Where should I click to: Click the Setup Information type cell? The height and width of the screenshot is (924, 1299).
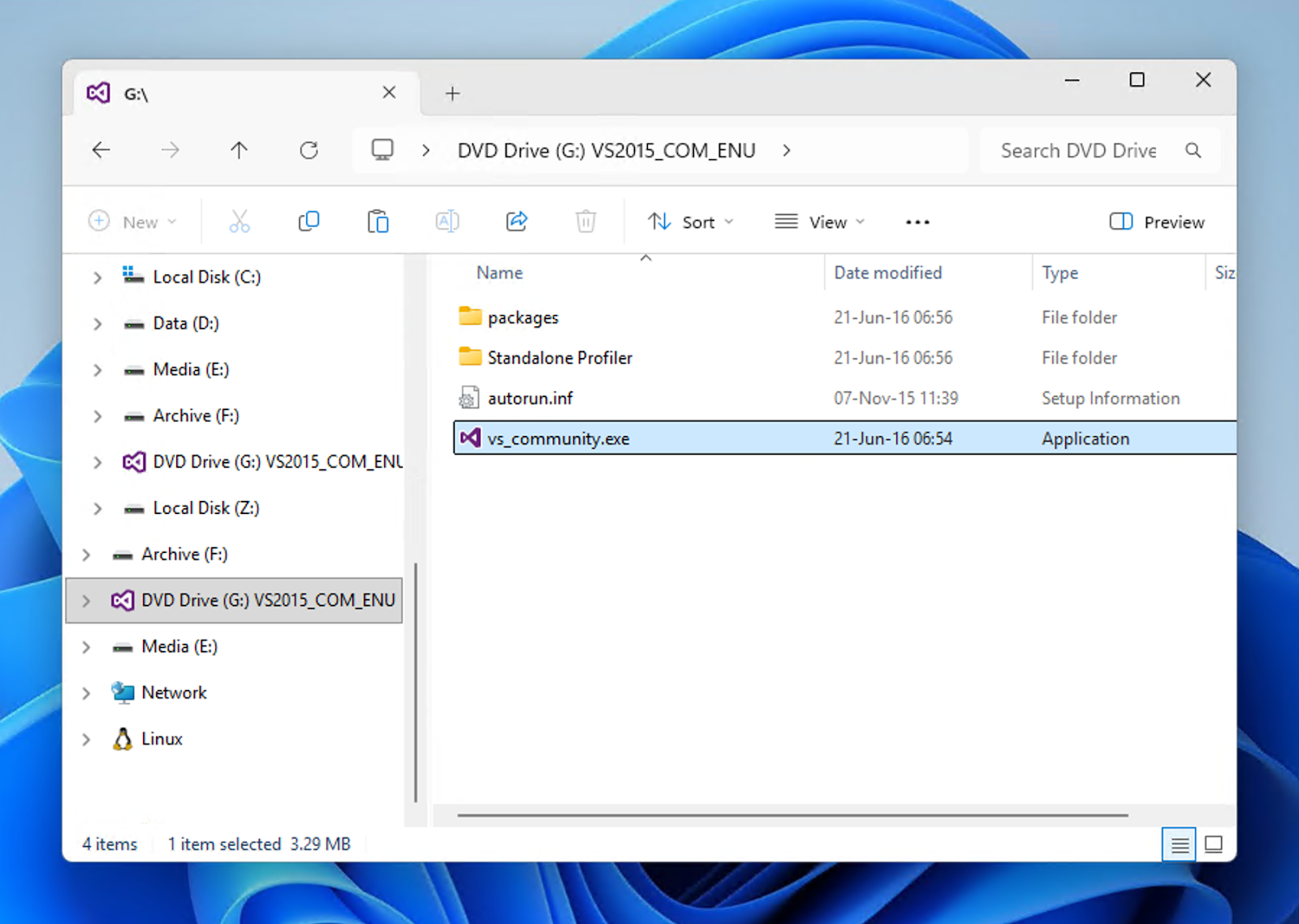coord(1111,398)
